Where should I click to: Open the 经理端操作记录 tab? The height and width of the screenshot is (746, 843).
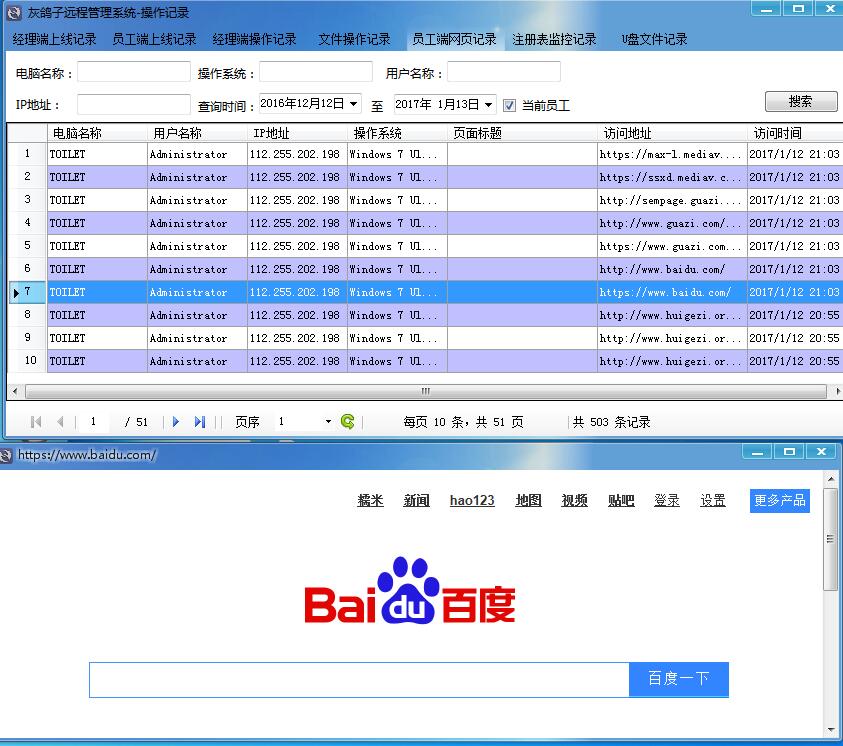(254, 39)
